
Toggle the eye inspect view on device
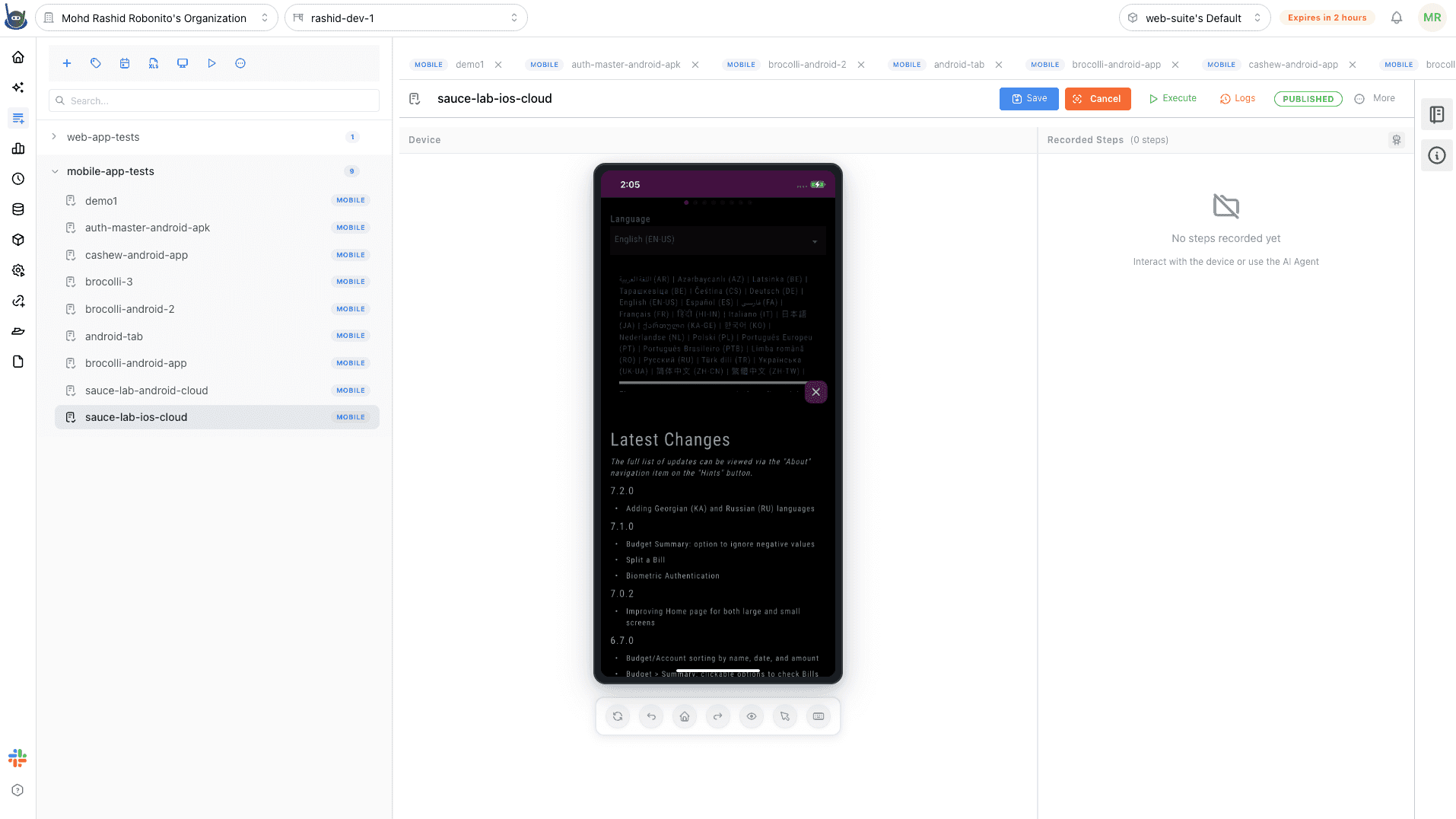pos(752,716)
